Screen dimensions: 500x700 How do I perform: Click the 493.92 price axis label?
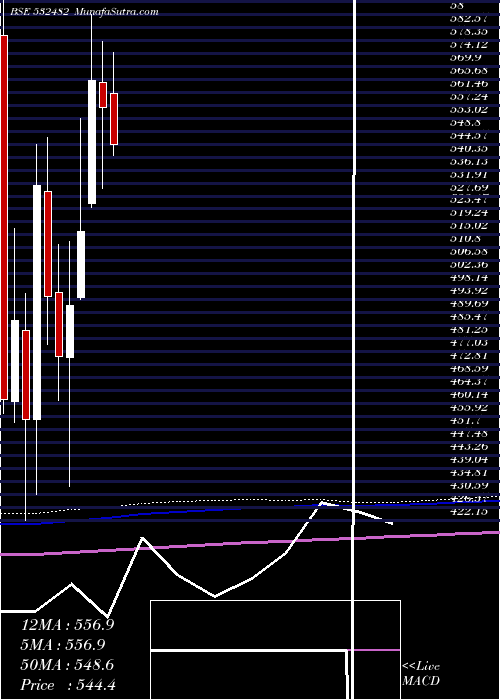point(469,291)
